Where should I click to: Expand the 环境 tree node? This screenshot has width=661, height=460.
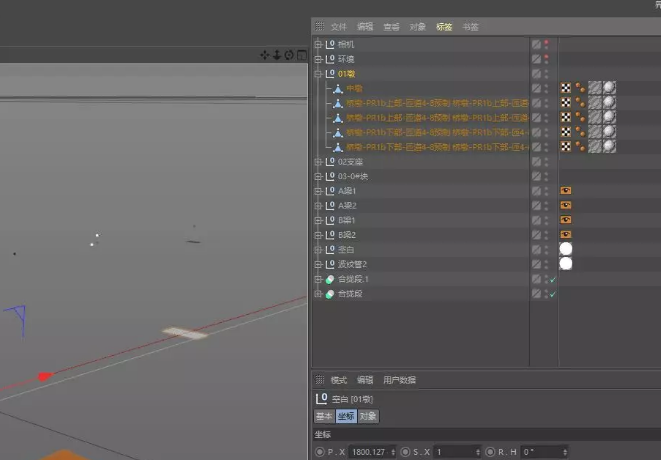tap(318, 59)
